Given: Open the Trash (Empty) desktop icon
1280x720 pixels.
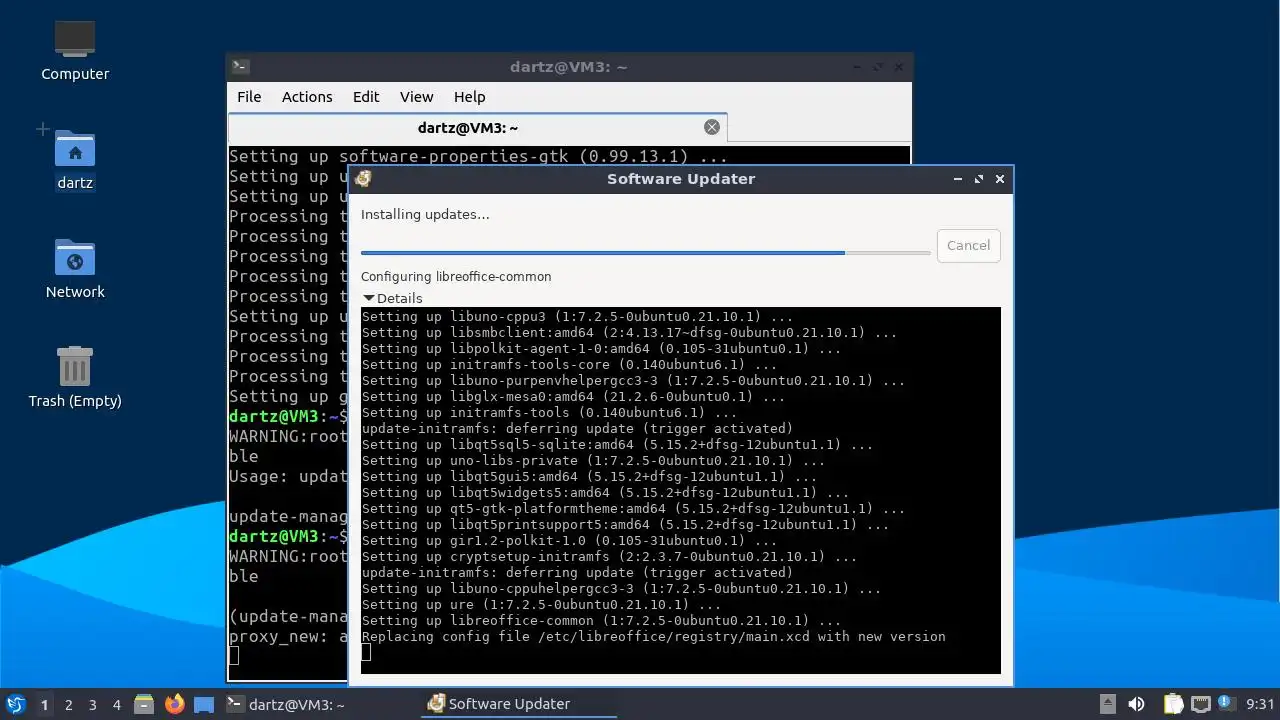Looking at the screenshot, I should [75, 367].
